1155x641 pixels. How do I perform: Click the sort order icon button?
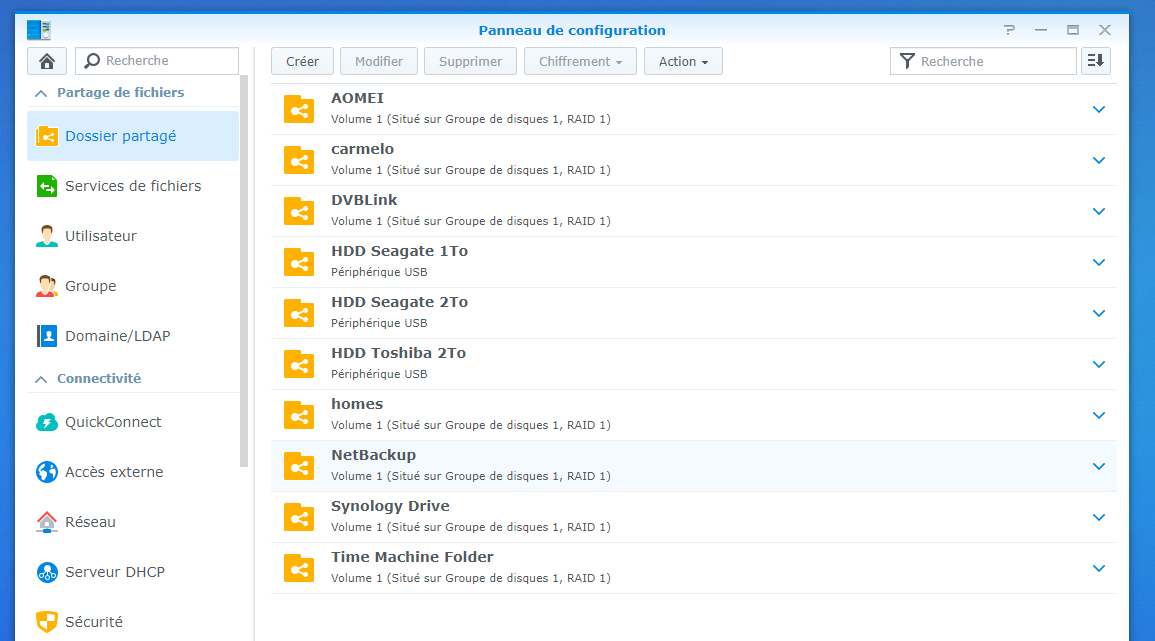pyautogui.click(x=1095, y=61)
